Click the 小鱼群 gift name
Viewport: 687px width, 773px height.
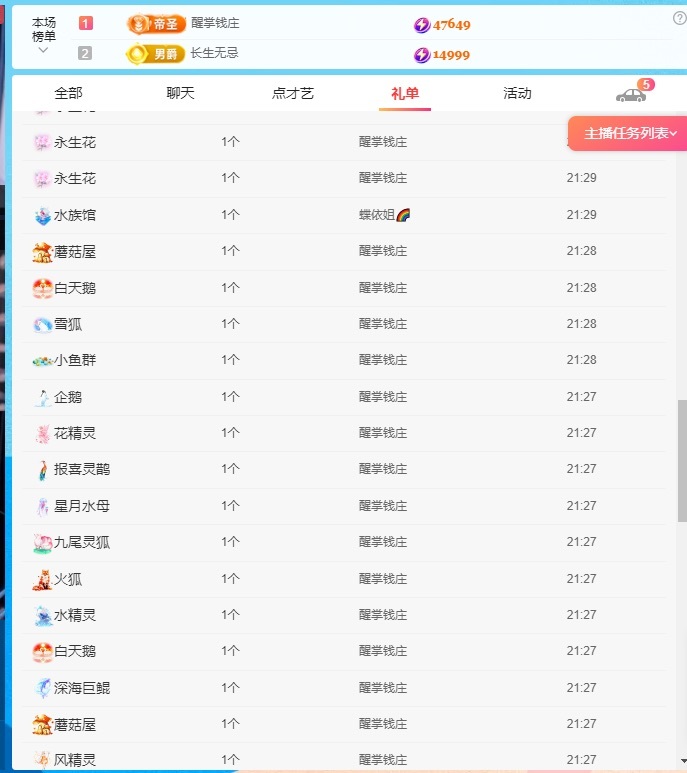75,360
